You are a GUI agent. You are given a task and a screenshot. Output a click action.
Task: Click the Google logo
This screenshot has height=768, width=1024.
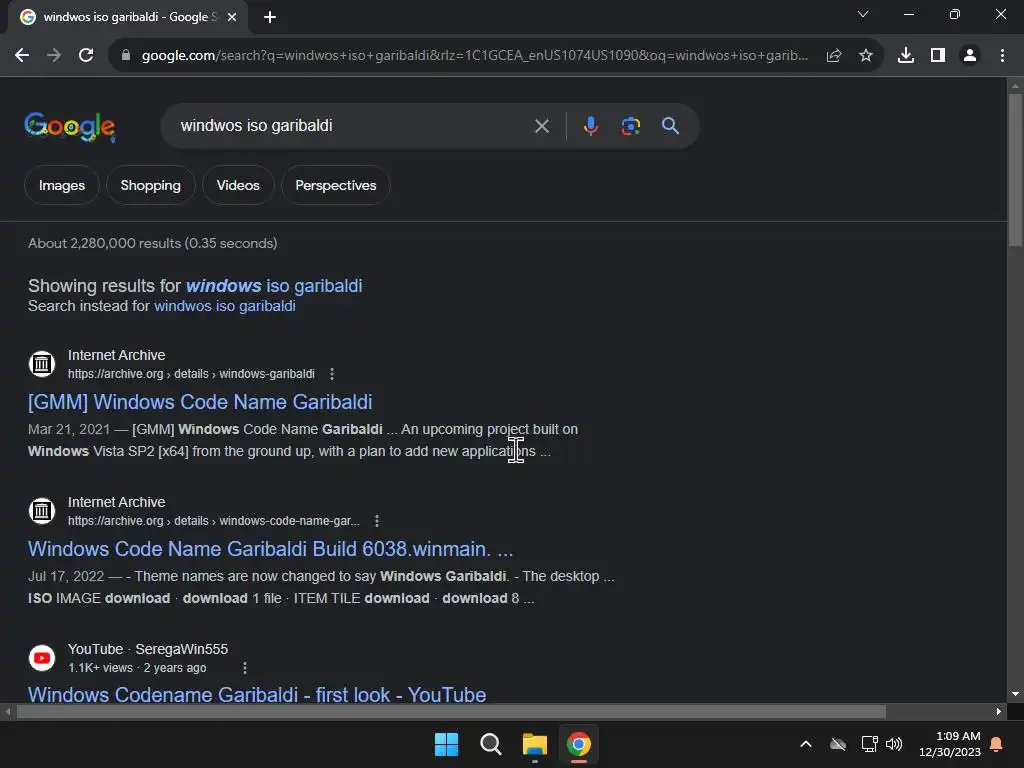point(70,127)
